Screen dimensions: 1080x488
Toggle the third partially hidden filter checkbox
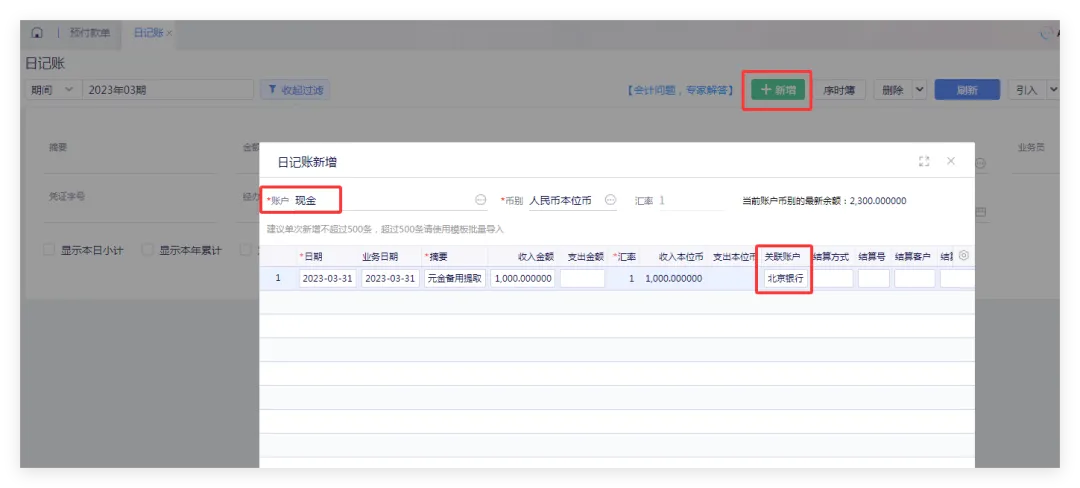[x=245, y=251]
